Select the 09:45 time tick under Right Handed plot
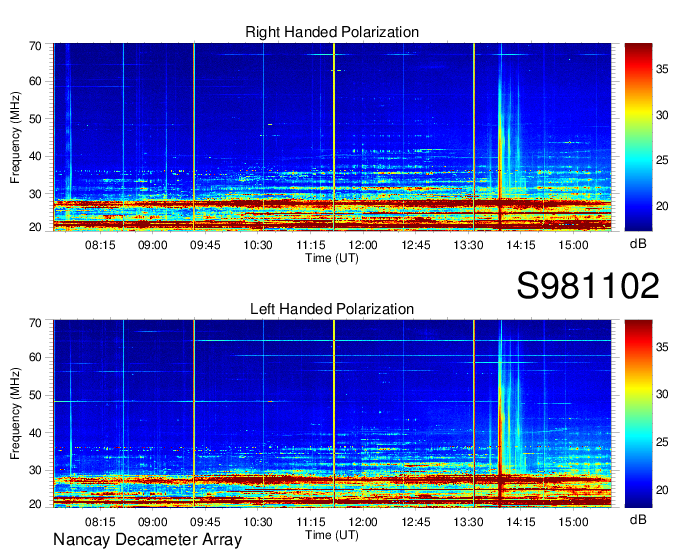 (x=205, y=245)
